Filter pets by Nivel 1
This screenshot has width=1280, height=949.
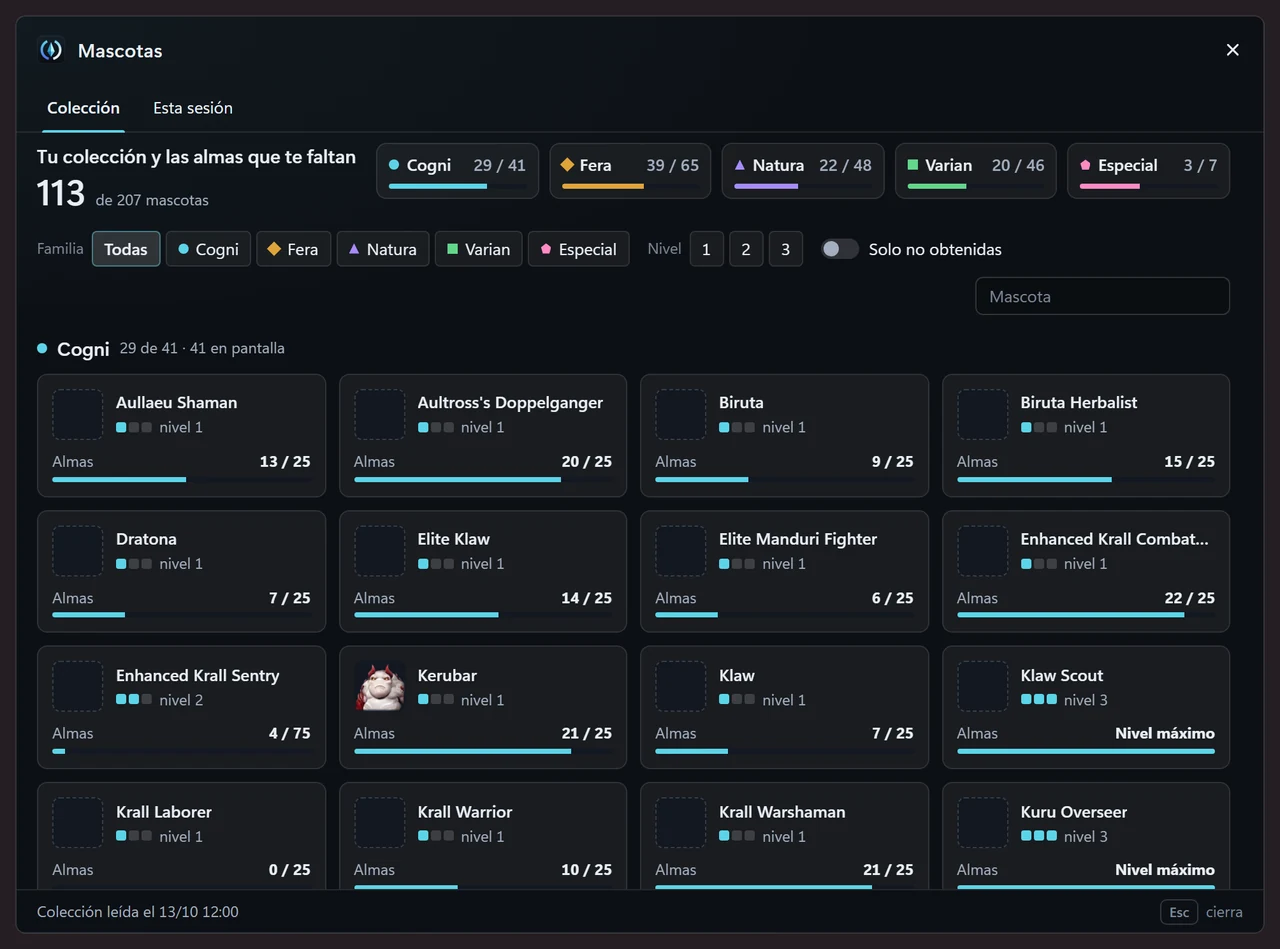point(706,249)
